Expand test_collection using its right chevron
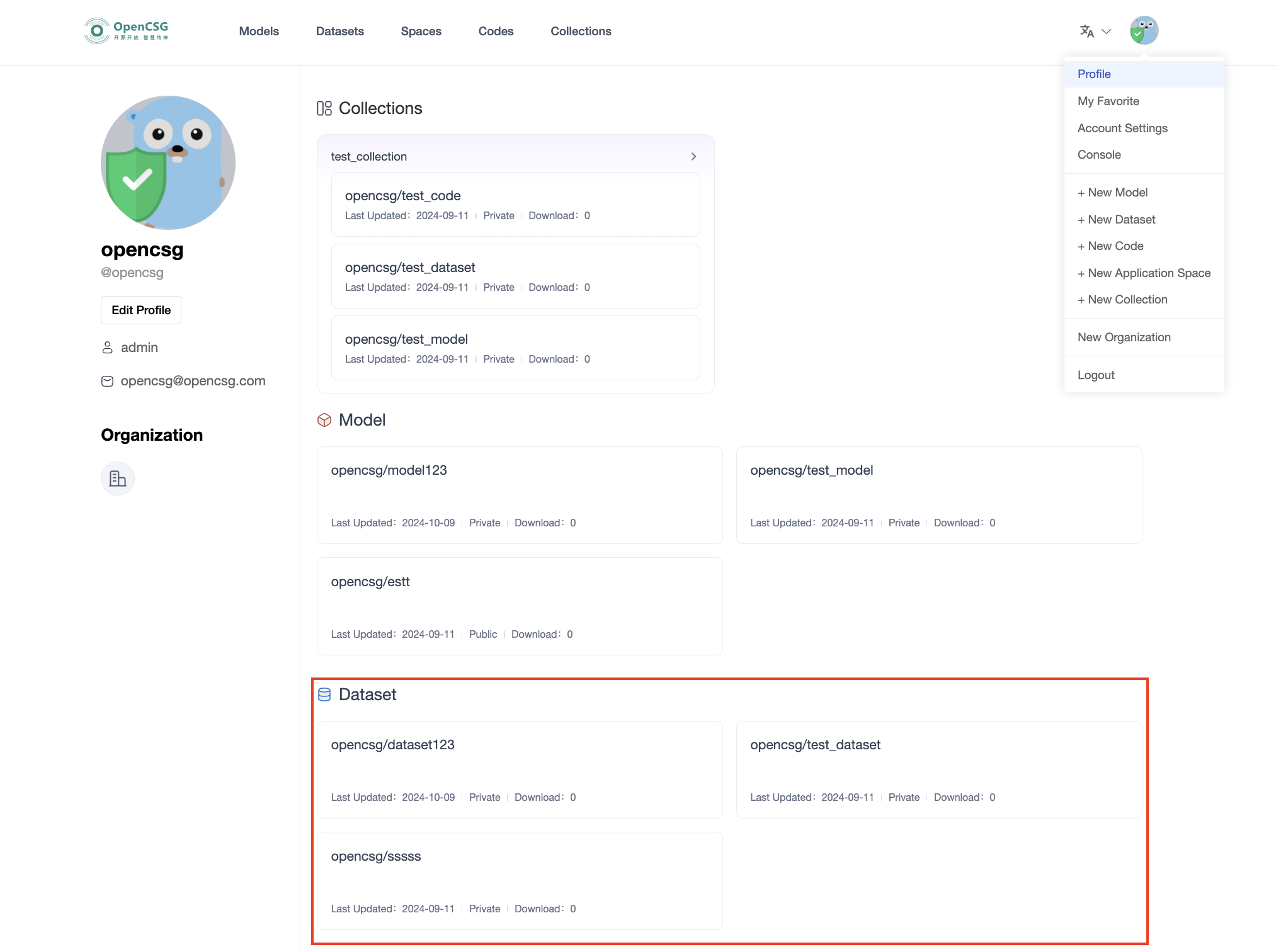 [693, 156]
